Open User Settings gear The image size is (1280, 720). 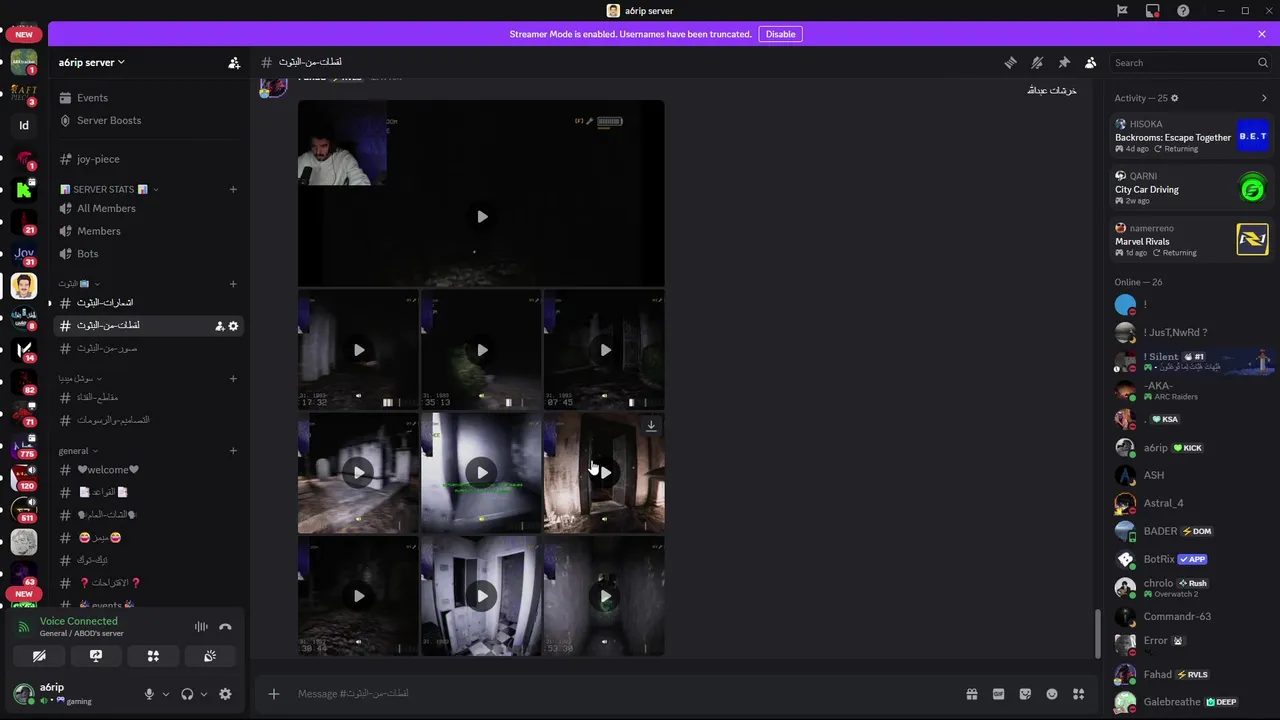[x=225, y=694]
